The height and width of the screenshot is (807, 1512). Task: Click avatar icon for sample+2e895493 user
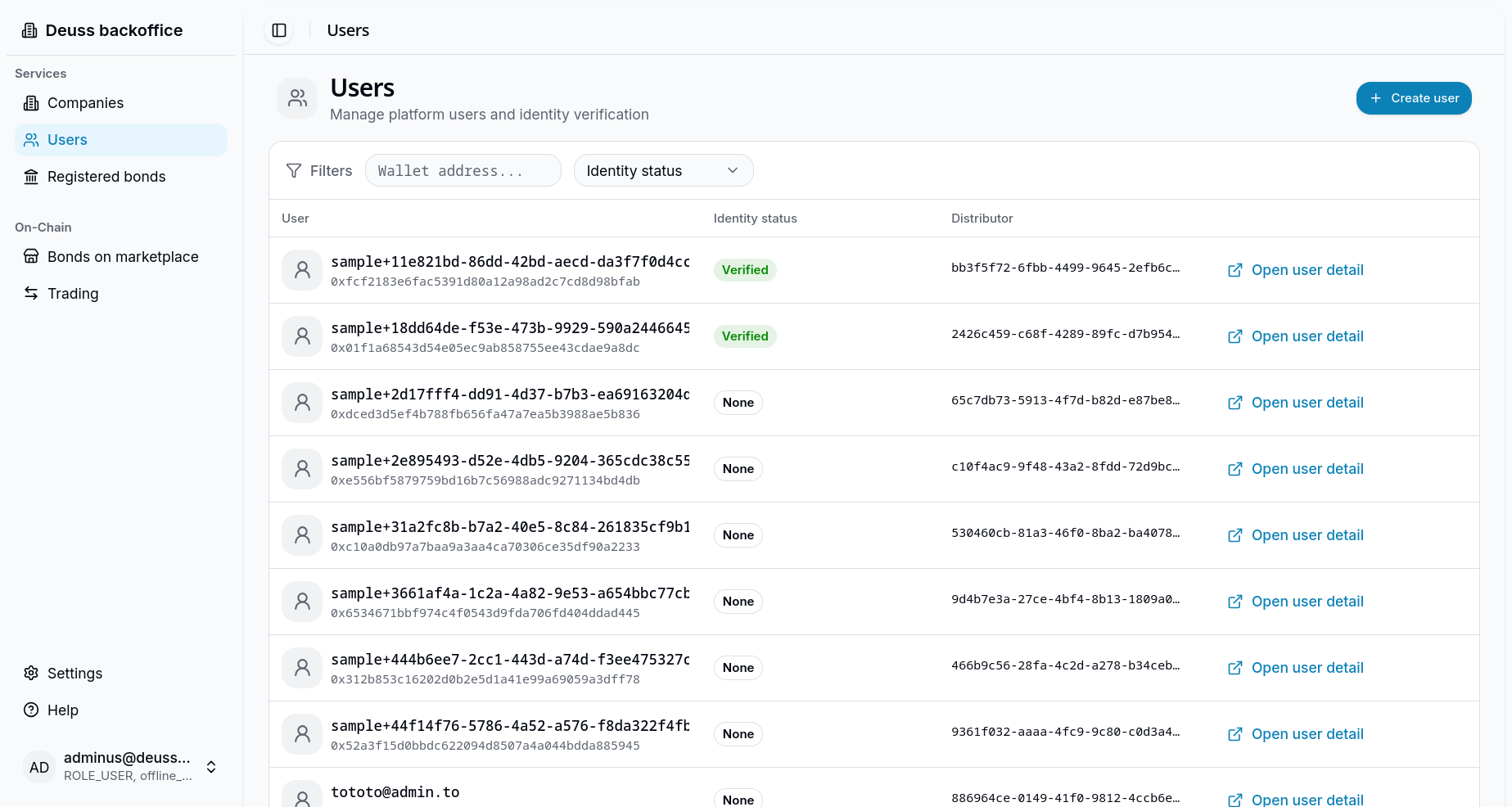pos(302,469)
